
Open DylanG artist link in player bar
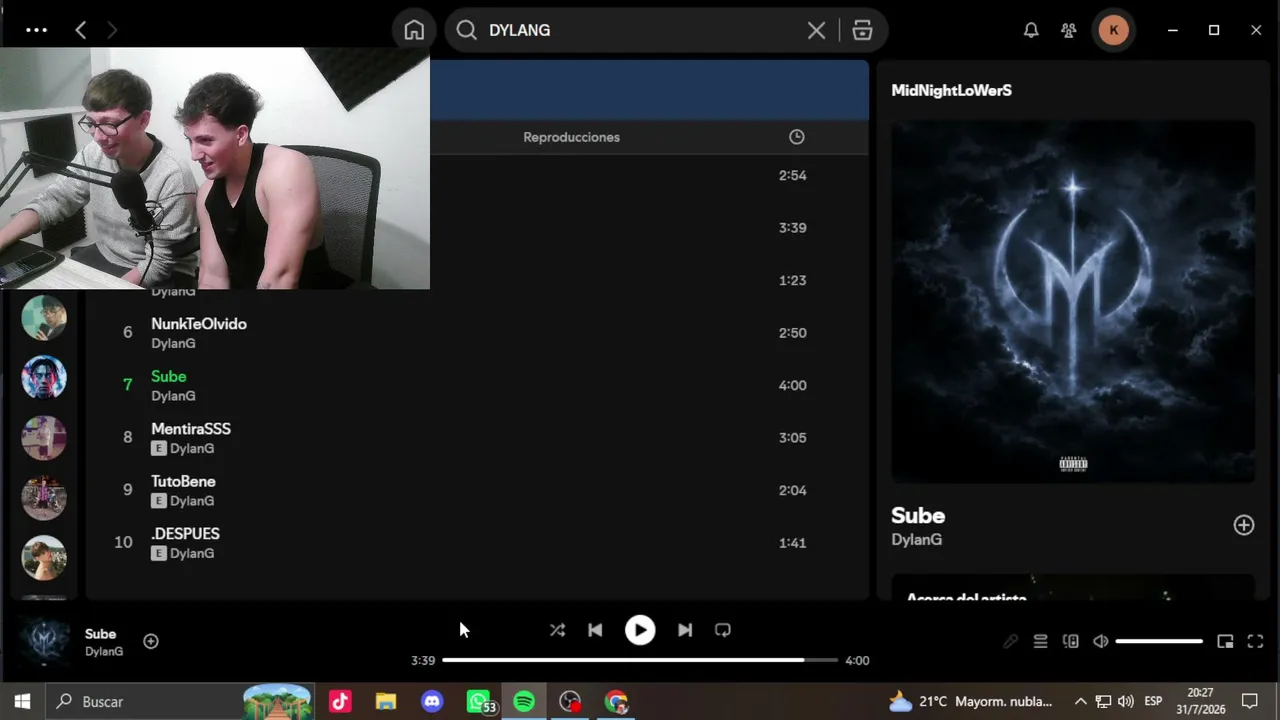point(104,651)
